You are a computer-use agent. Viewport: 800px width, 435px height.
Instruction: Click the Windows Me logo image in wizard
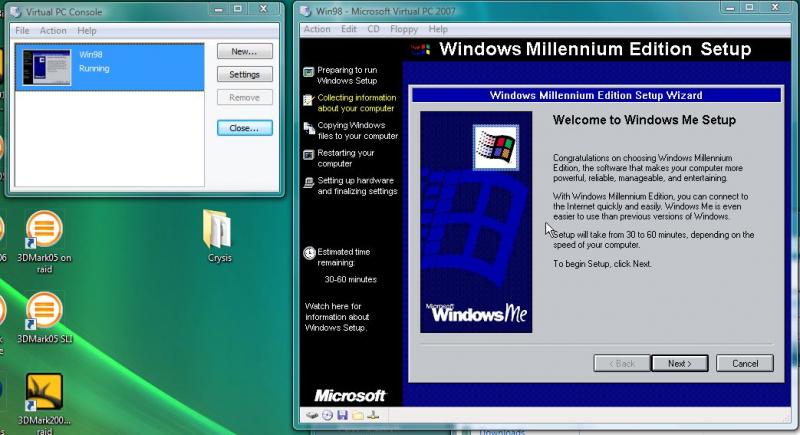[x=476, y=222]
